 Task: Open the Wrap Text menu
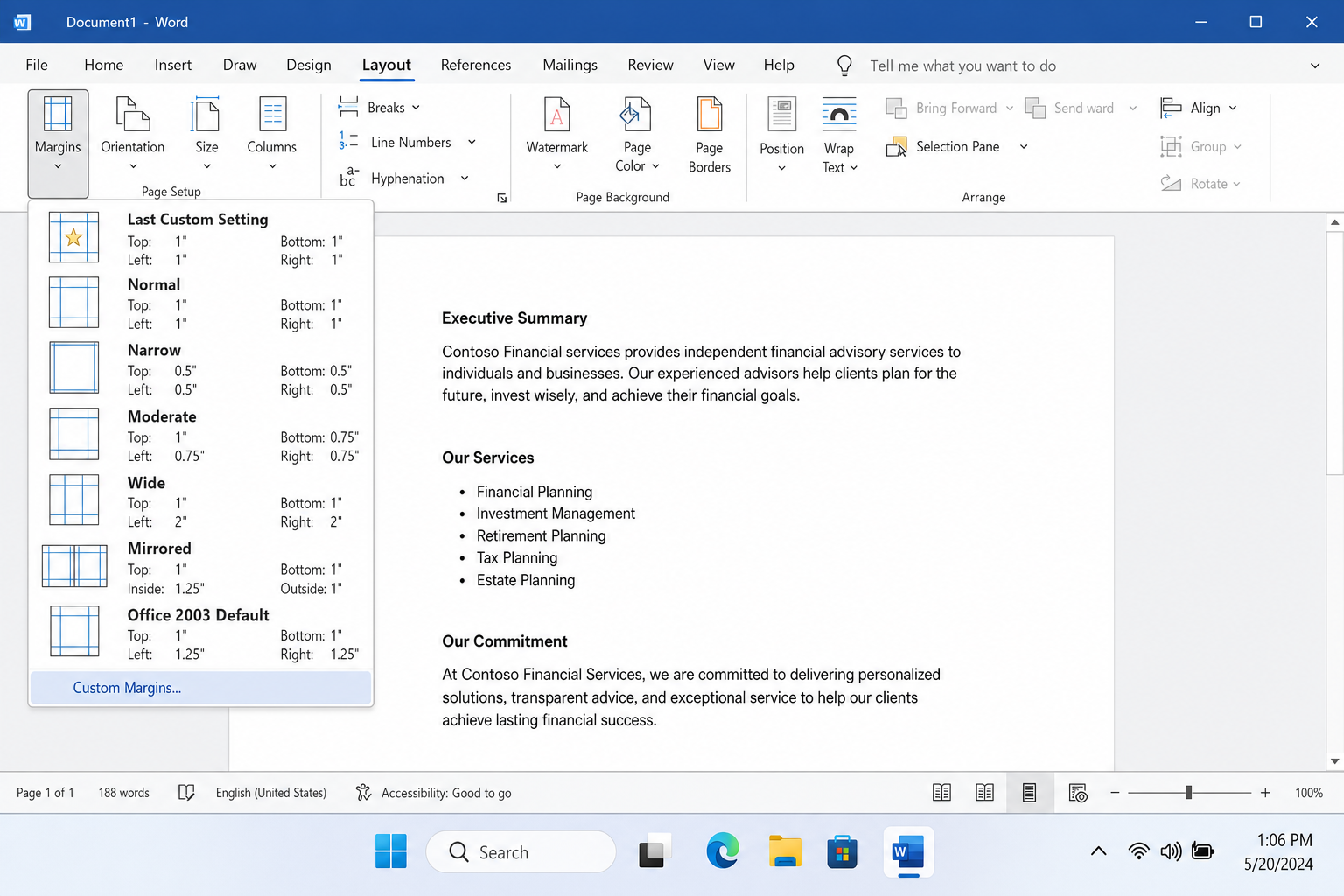click(x=839, y=135)
